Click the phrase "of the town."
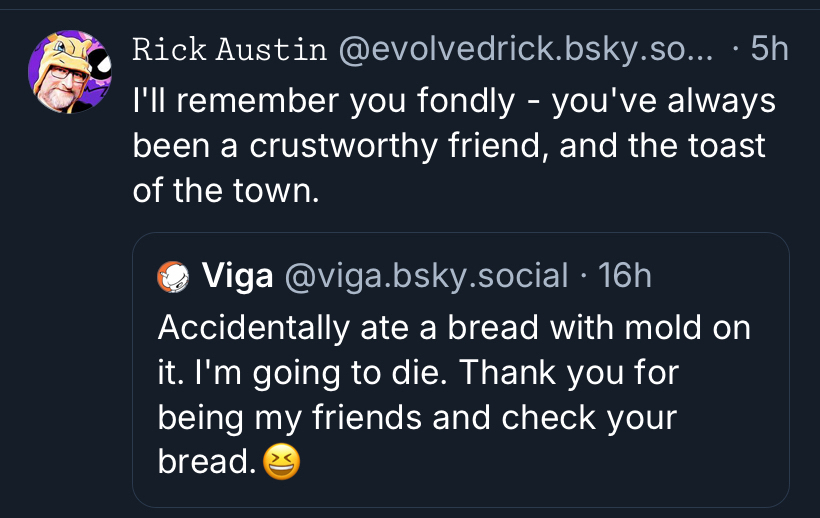The height and width of the screenshot is (518, 820). pyautogui.click(x=226, y=191)
